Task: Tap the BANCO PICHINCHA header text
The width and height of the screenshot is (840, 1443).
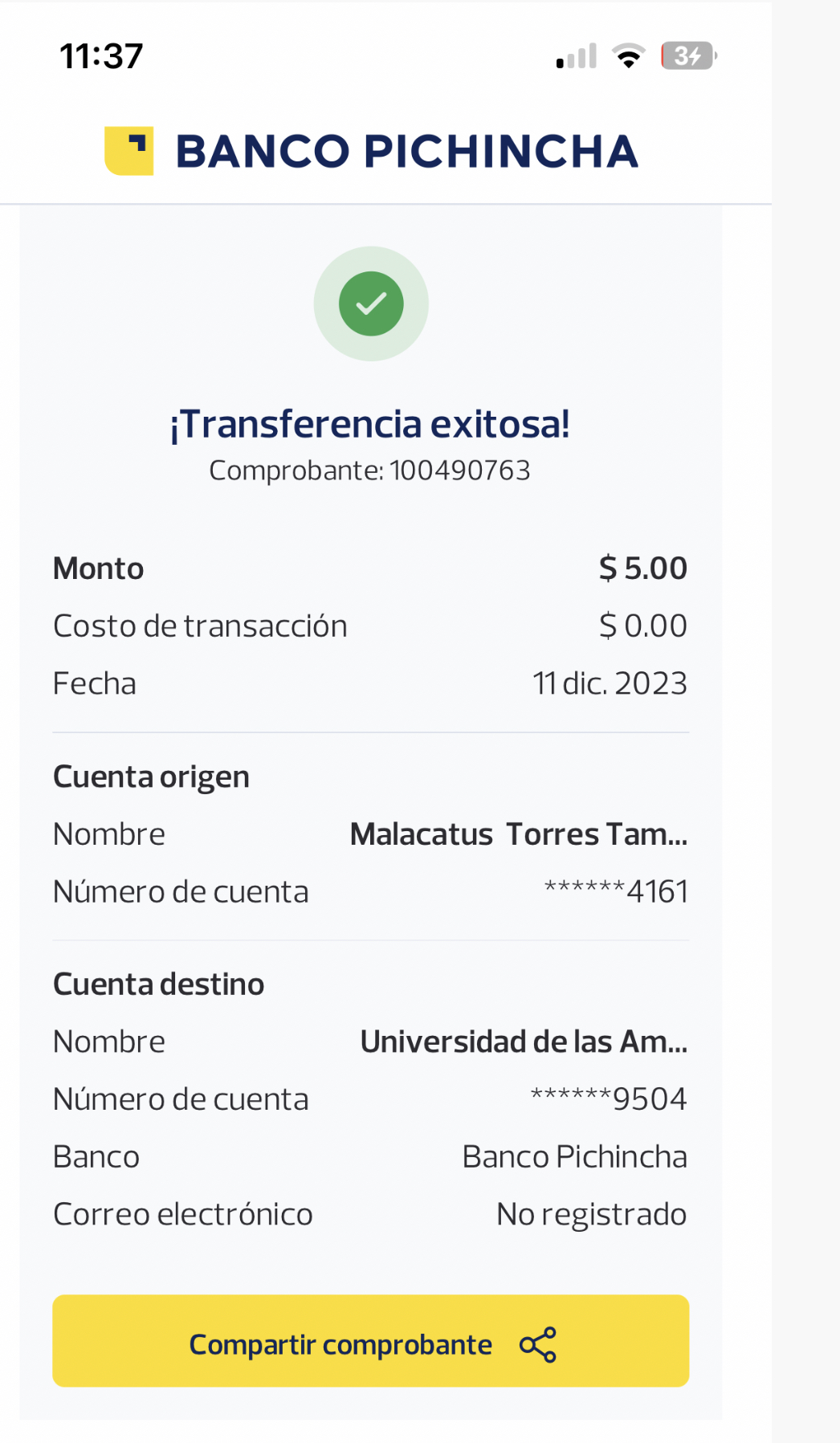Action: tap(406, 151)
